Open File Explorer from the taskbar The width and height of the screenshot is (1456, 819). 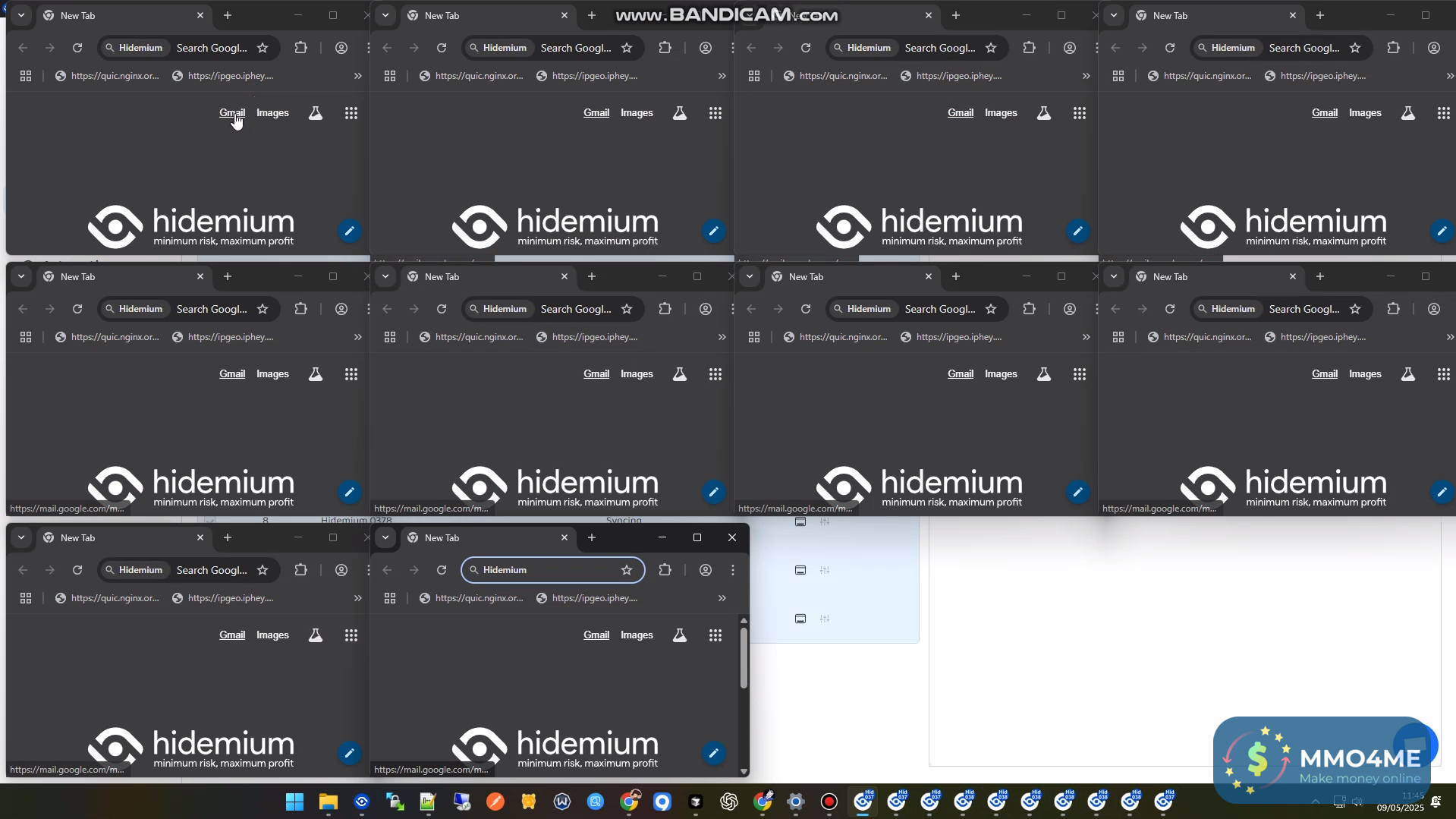[x=328, y=802]
